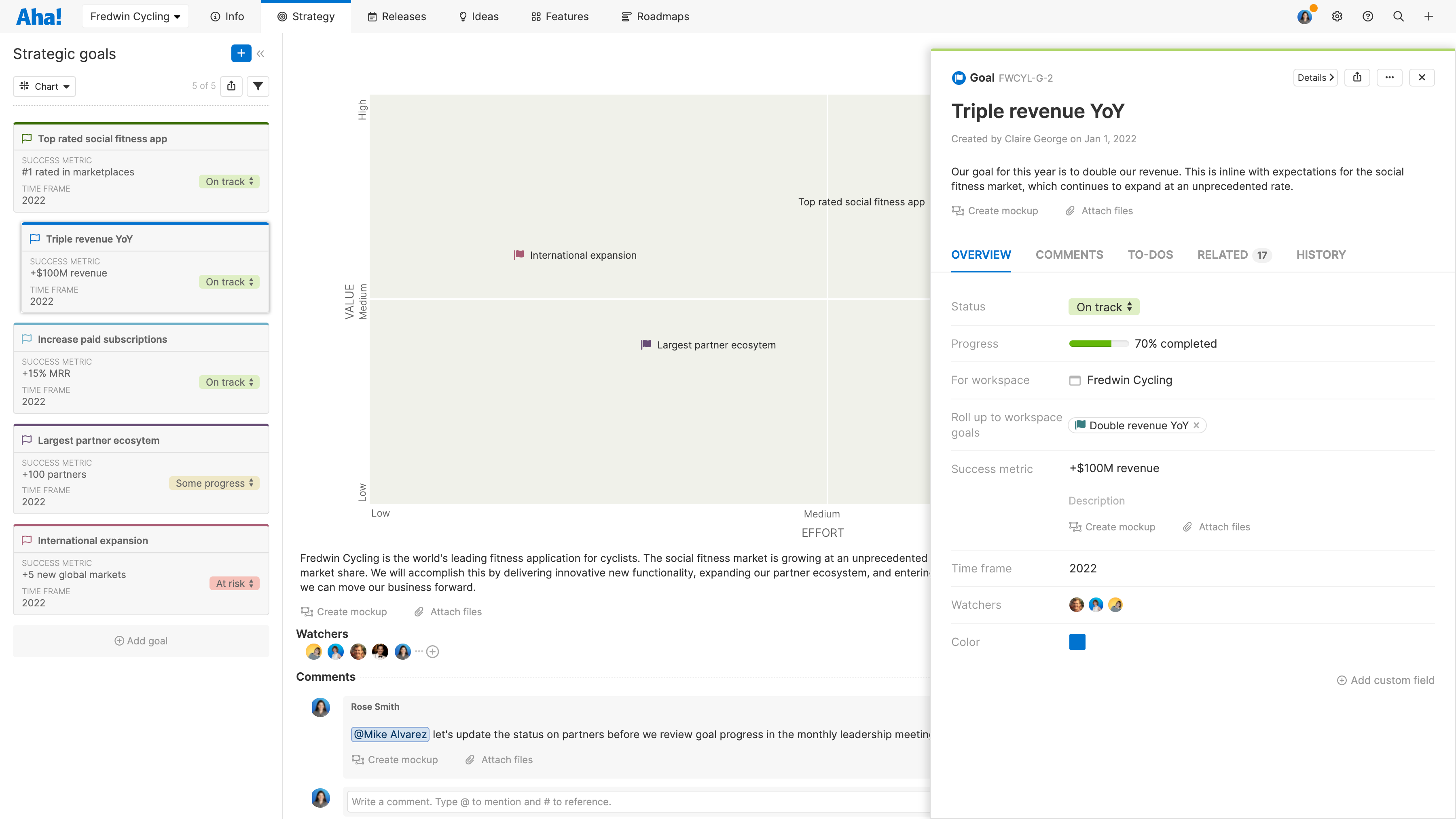
Task: Click share icon in goal detail panel
Action: [x=1357, y=77]
